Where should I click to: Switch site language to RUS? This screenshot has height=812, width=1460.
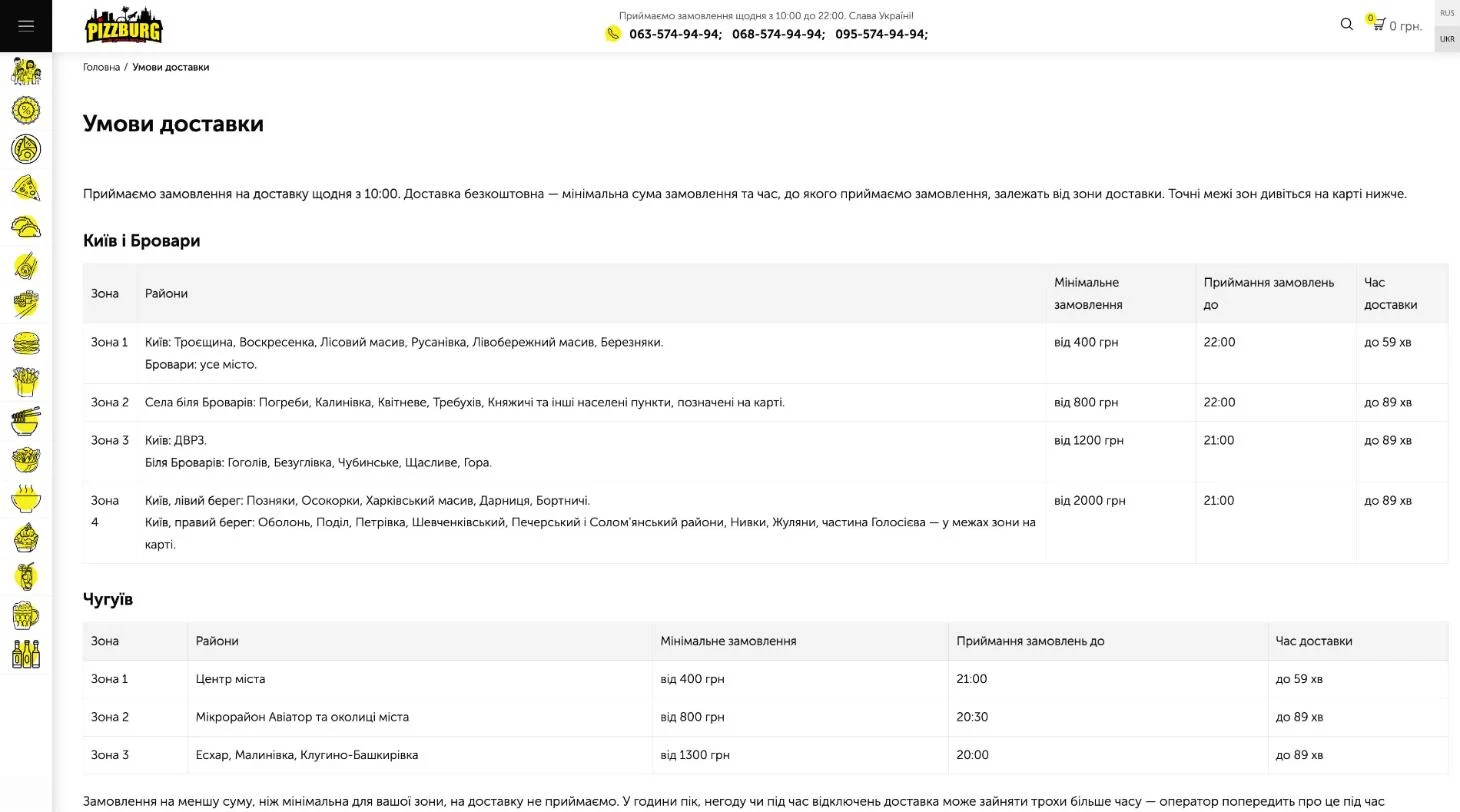(1447, 13)
